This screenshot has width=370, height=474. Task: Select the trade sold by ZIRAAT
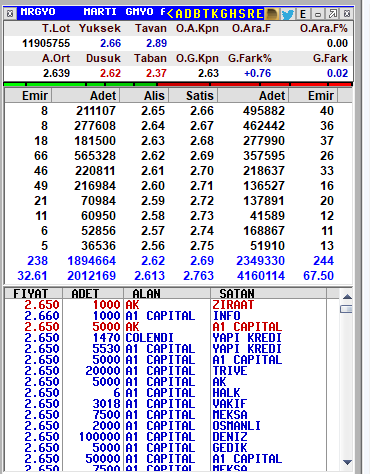point(166,305)
